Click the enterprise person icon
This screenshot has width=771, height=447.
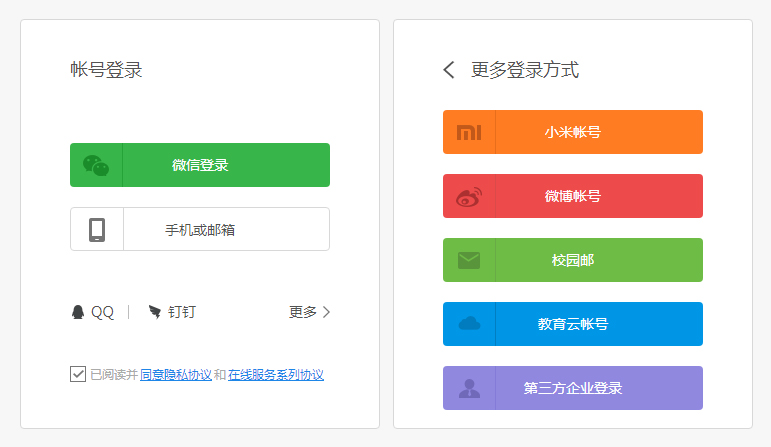point(469,388)
